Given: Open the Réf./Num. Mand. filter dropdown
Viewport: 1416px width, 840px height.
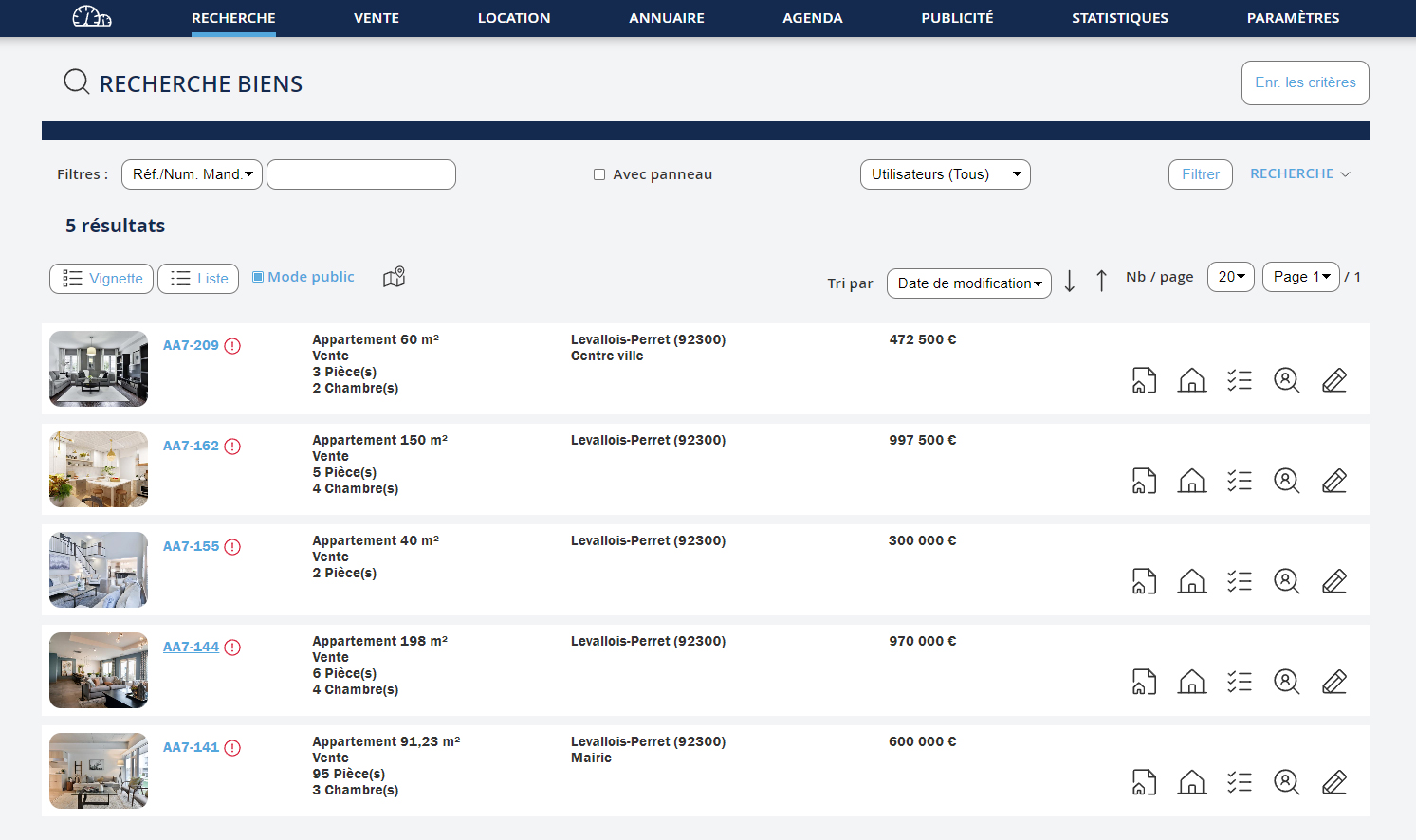Looking at the screenshot, I should [192, 174].
